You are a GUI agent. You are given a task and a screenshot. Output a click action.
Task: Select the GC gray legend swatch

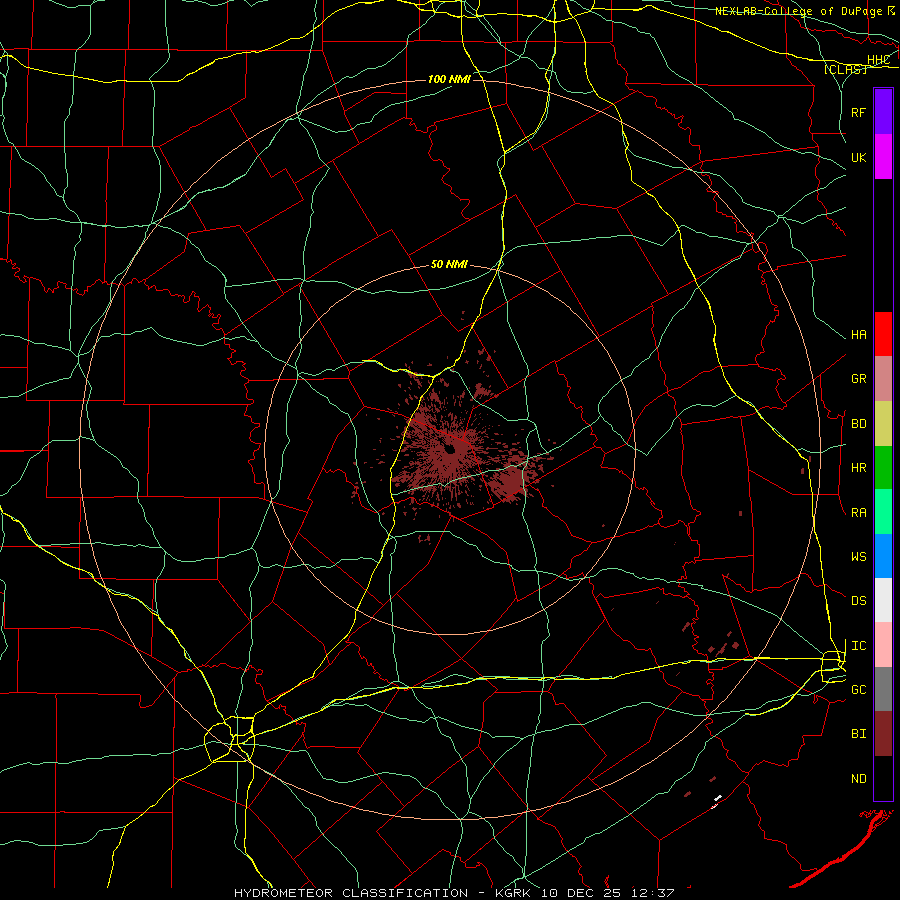[x=883, y=689]
